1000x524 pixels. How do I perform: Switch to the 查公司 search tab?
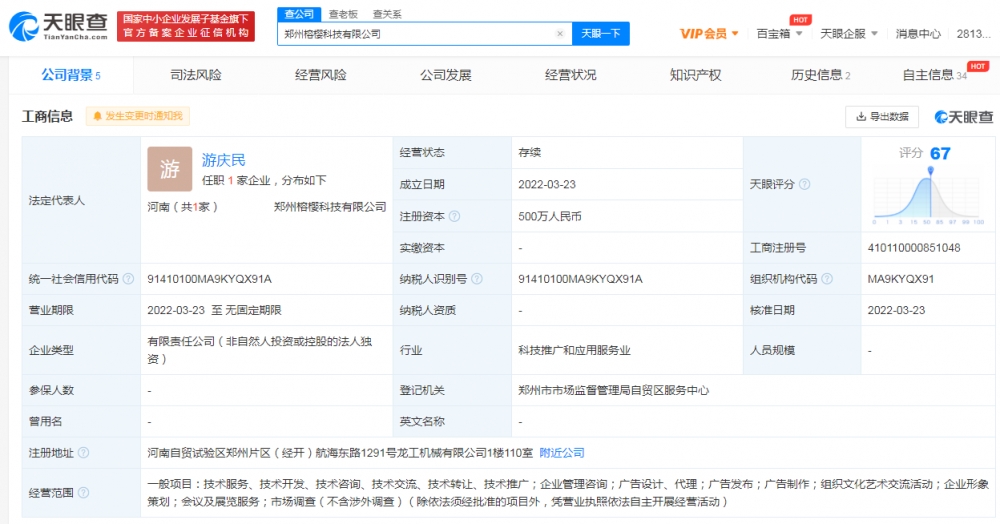(298, 14)
